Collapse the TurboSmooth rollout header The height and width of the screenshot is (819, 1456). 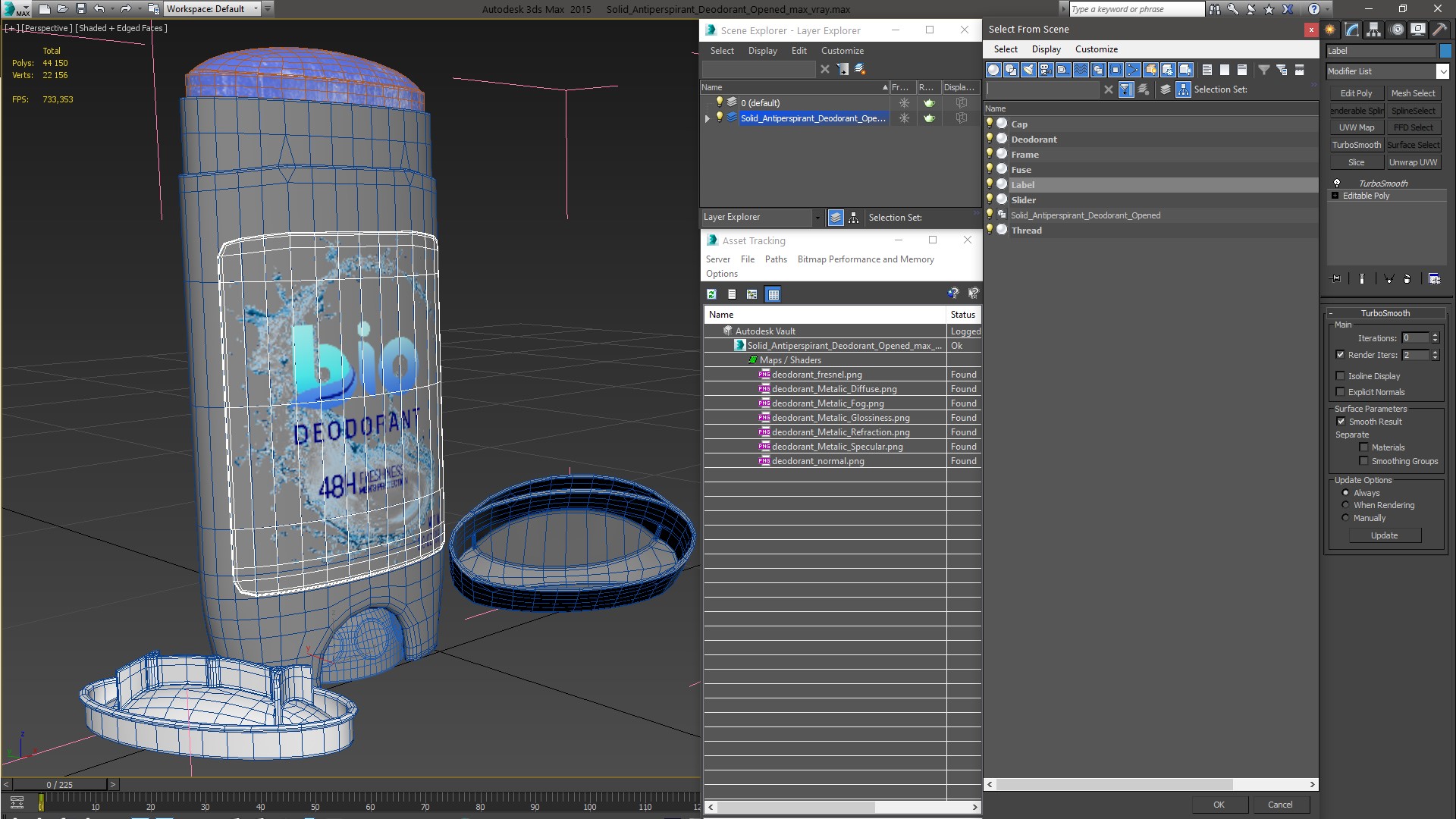tap(1385, 313)
